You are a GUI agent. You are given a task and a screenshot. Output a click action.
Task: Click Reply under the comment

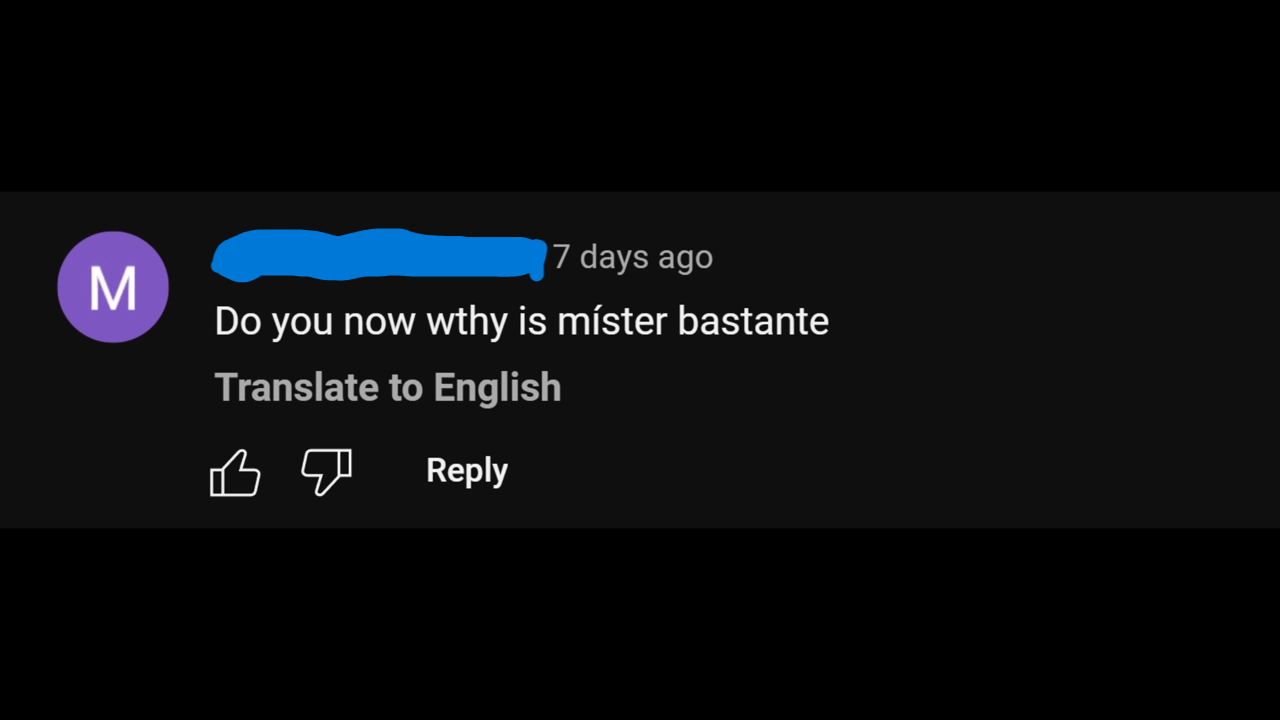467,470
